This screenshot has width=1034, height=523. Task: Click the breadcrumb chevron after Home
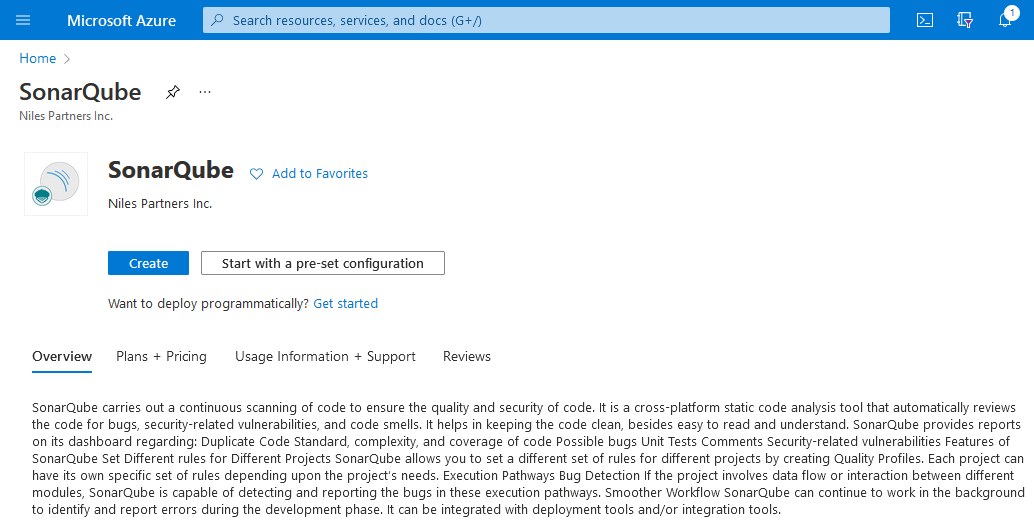click(67, 59)
